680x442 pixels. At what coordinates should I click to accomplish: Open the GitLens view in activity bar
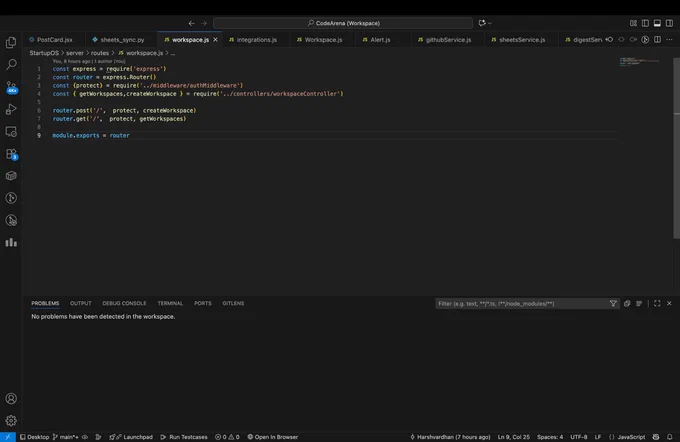[11, 198]
